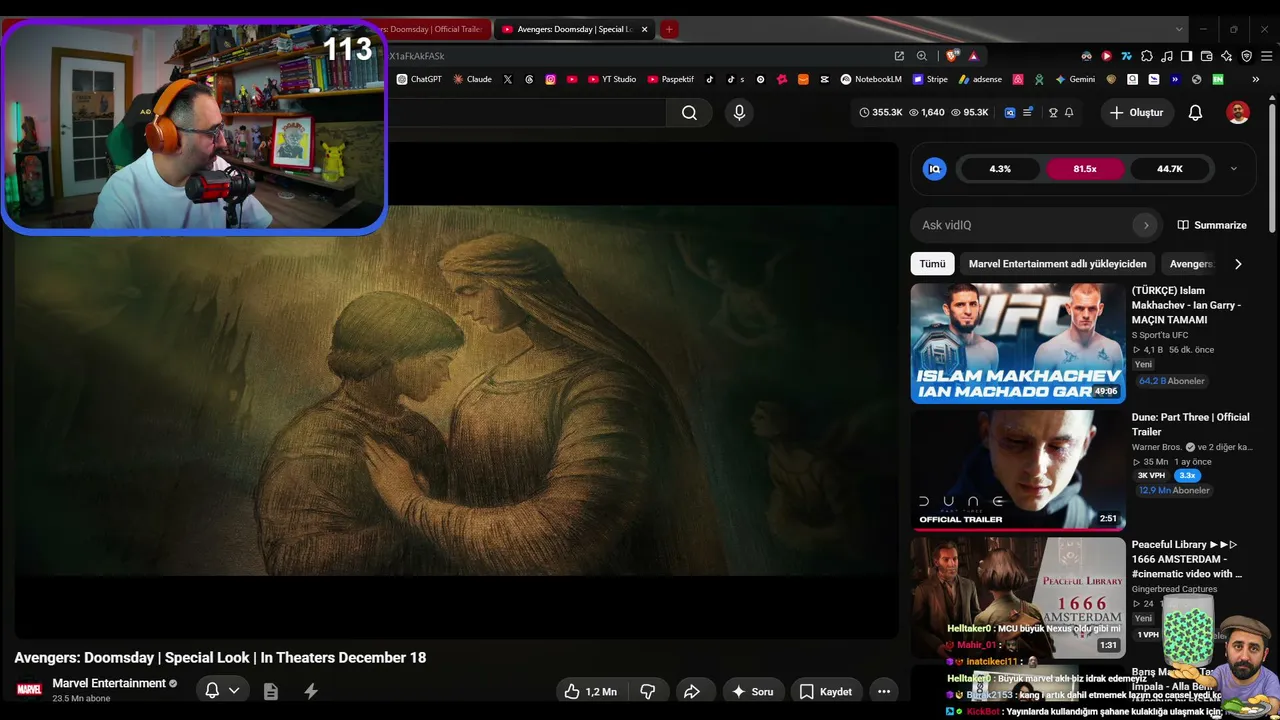The image size is (1280, 720).
Task: Toggle the browser sidebar panel
Action: [1186, 56]
